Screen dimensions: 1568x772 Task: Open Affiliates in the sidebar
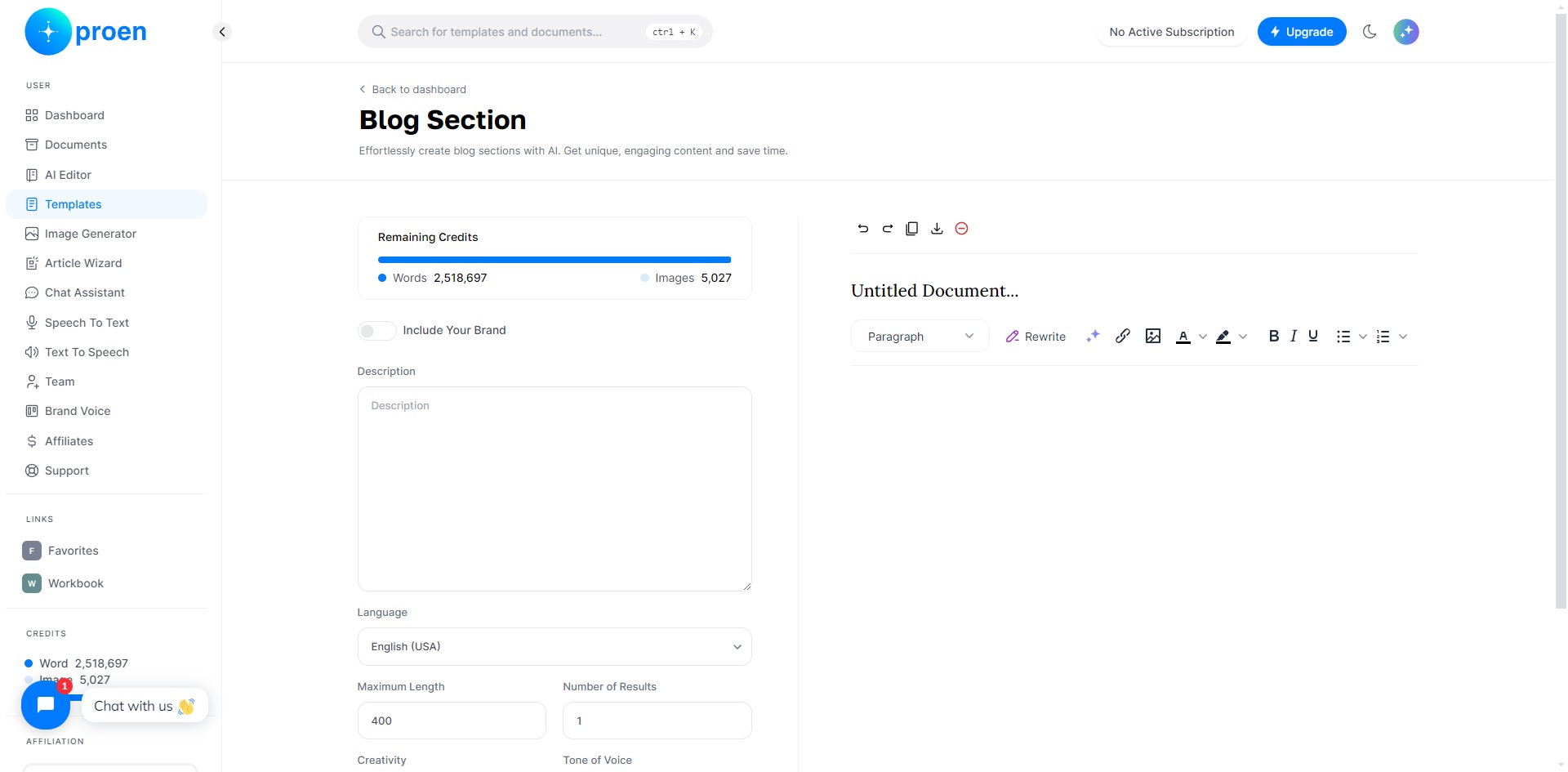point(106,441)
